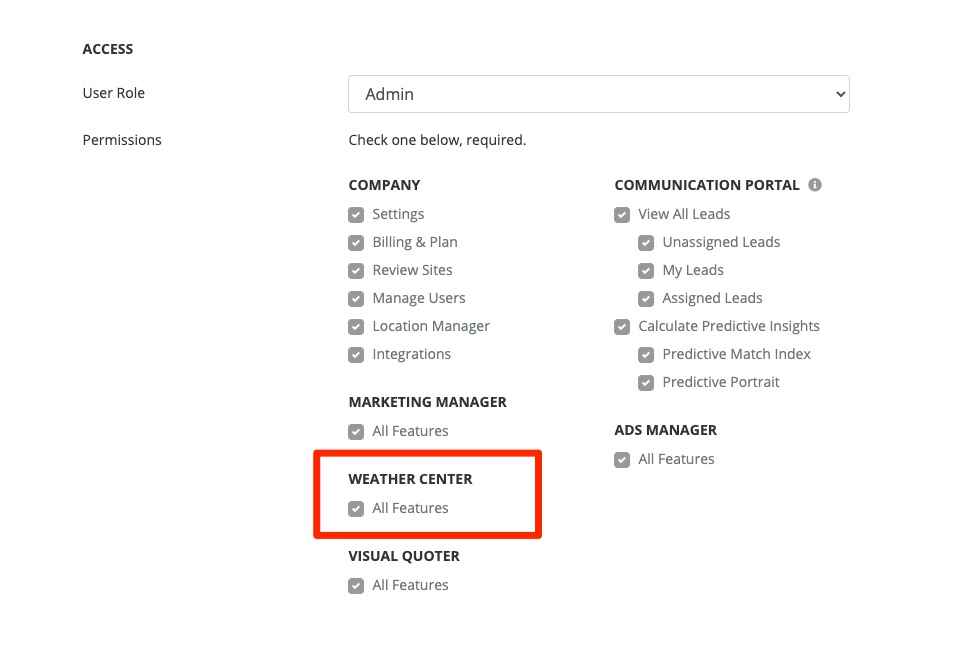The height and width of the screenshot is (652, 980).
Task: Toggle Ads Manager All Features checkbox
Action: tap(622, 459)
